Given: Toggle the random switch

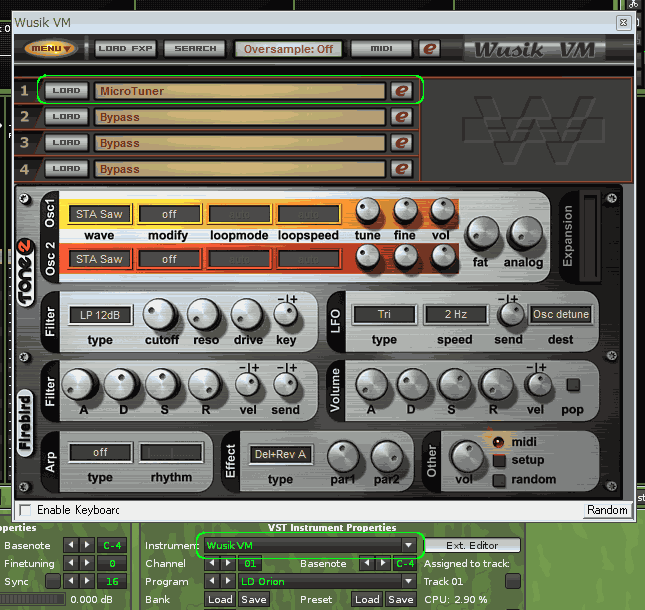Looking at the screenshot, I should click(x=499, y=480).
